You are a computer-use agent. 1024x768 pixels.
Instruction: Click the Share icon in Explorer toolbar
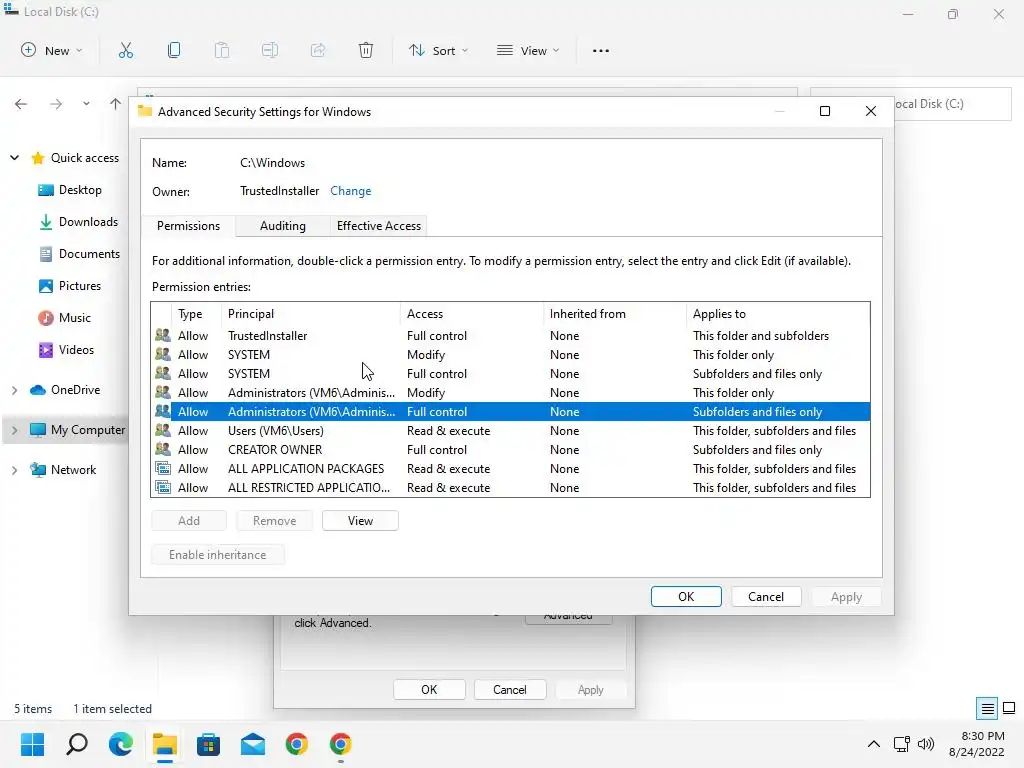point(318,50)
